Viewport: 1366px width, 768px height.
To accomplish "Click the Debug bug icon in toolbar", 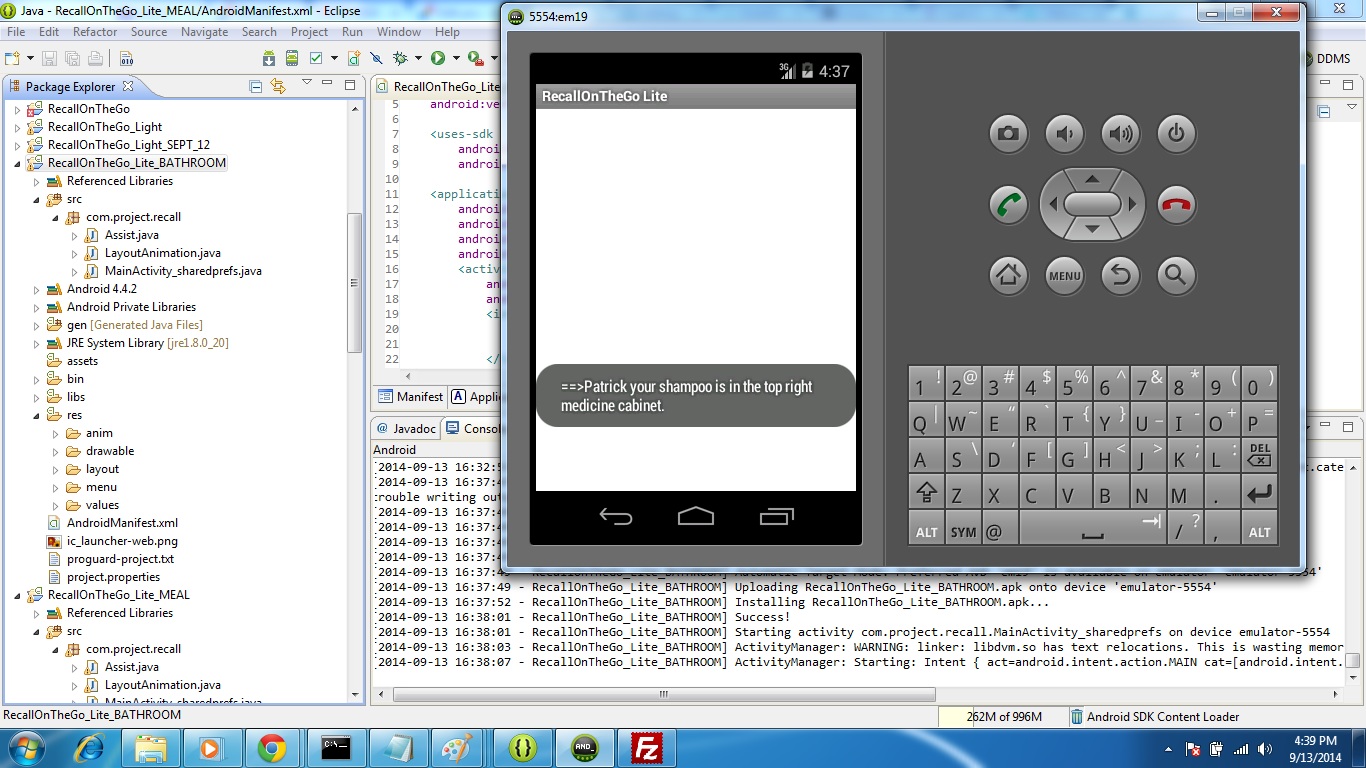I will pos(401,59).
